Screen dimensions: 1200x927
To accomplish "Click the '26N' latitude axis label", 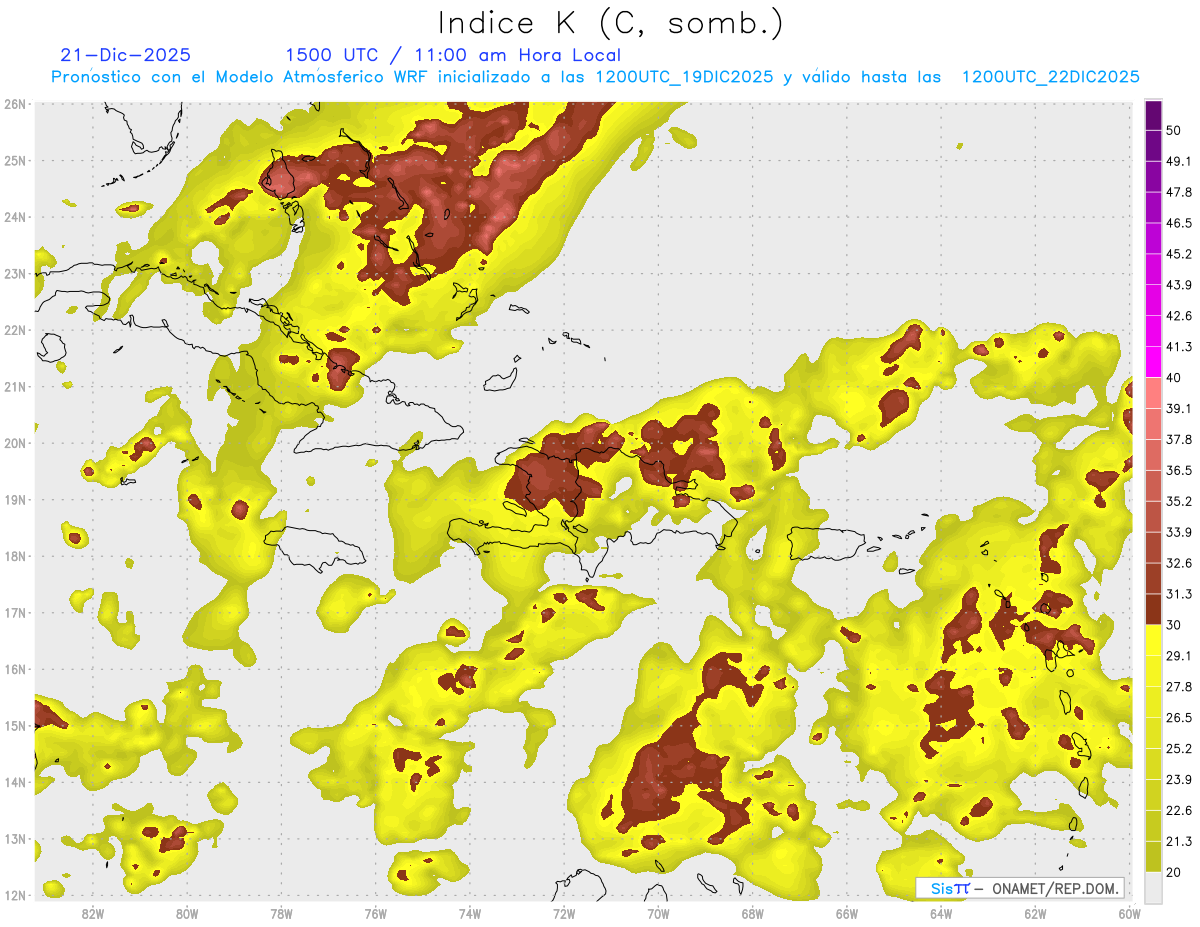I will [x=15, y=104].
